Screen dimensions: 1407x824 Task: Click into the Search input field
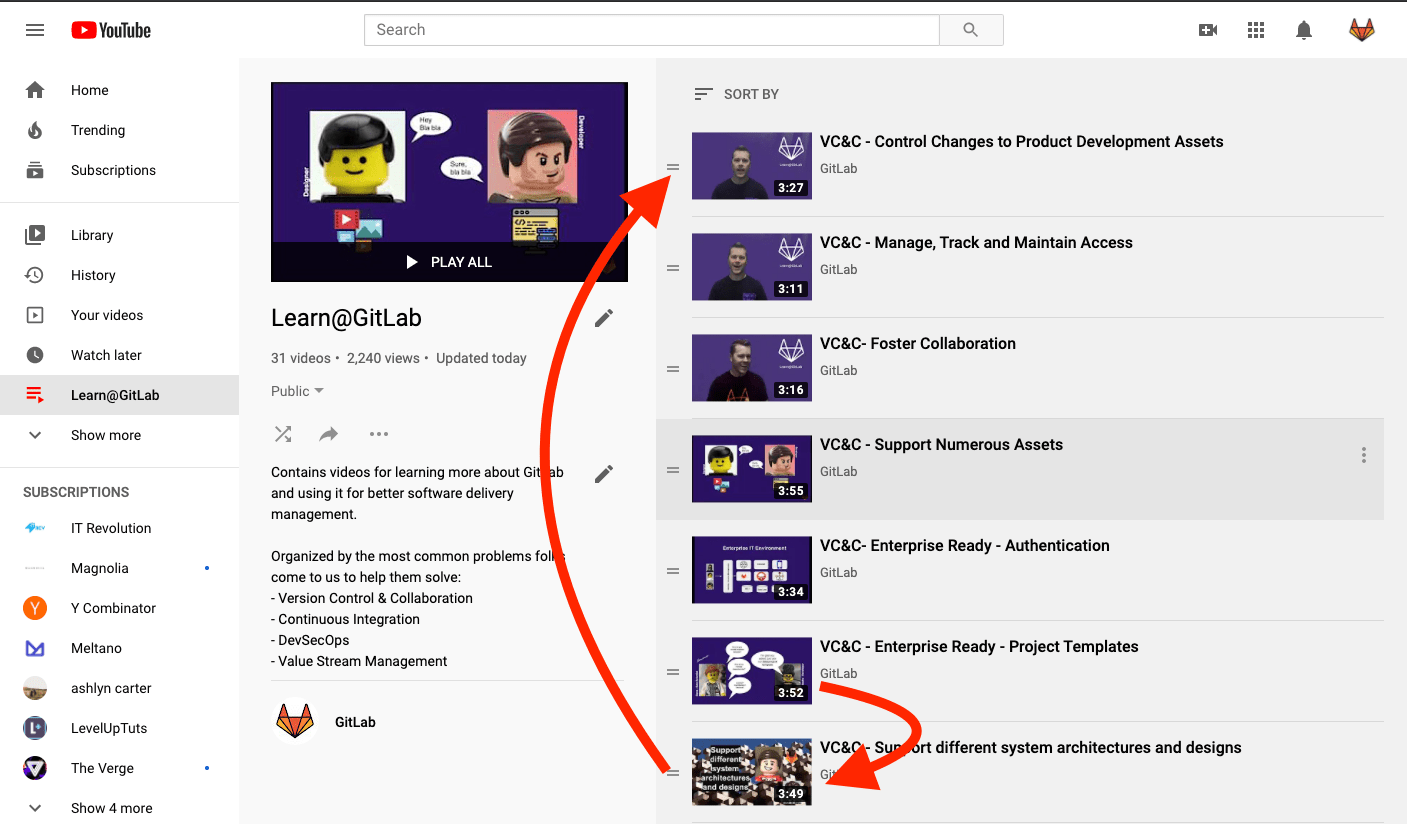[x=651, y=30]
